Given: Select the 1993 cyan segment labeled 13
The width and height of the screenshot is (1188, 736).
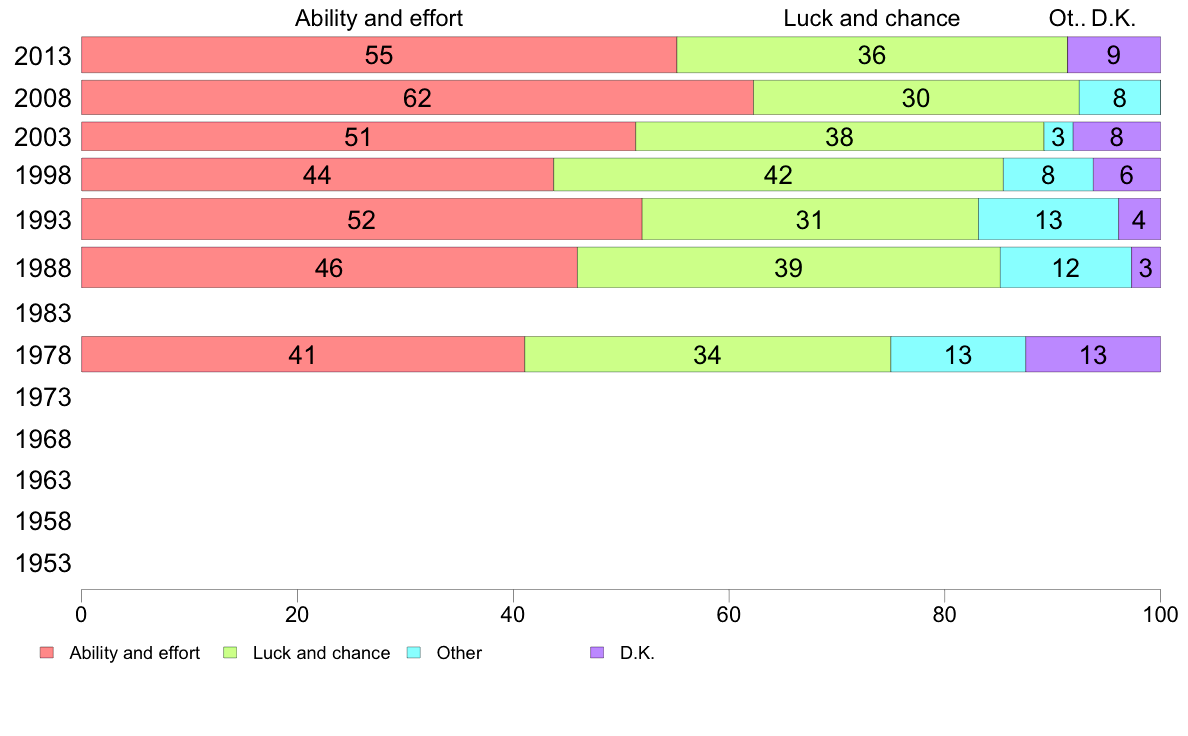Looking at the screenshot, I should 1049,219.
